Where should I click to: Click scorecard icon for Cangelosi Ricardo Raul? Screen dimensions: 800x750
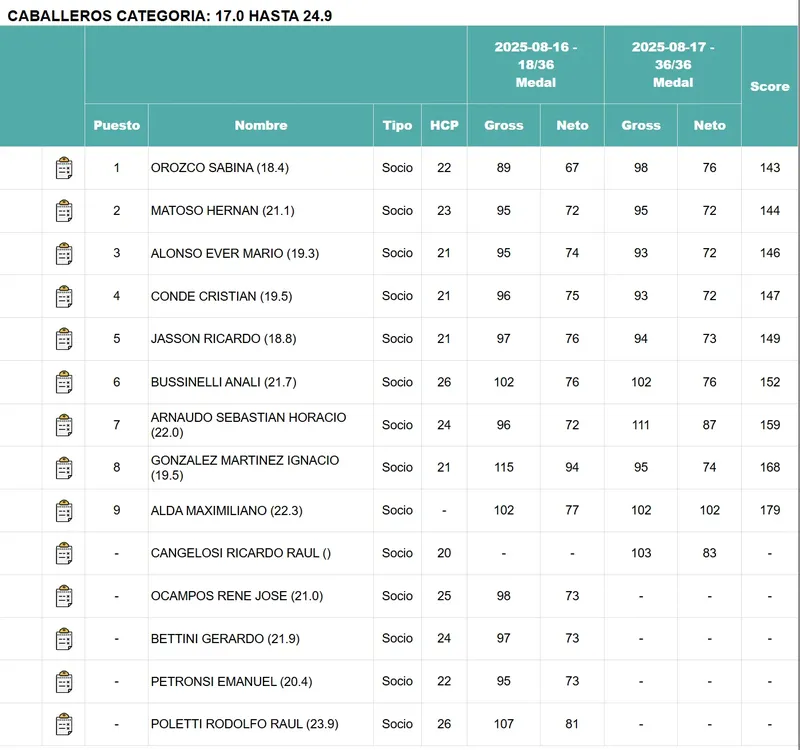coord(64,553)
